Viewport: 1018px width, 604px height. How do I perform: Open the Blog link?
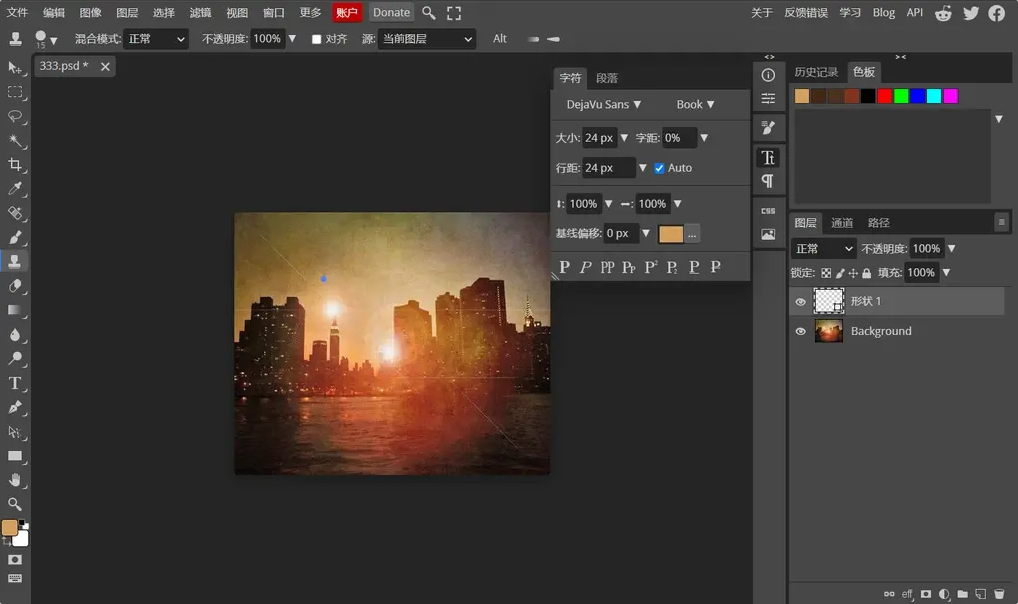click(x=884, y=12)
